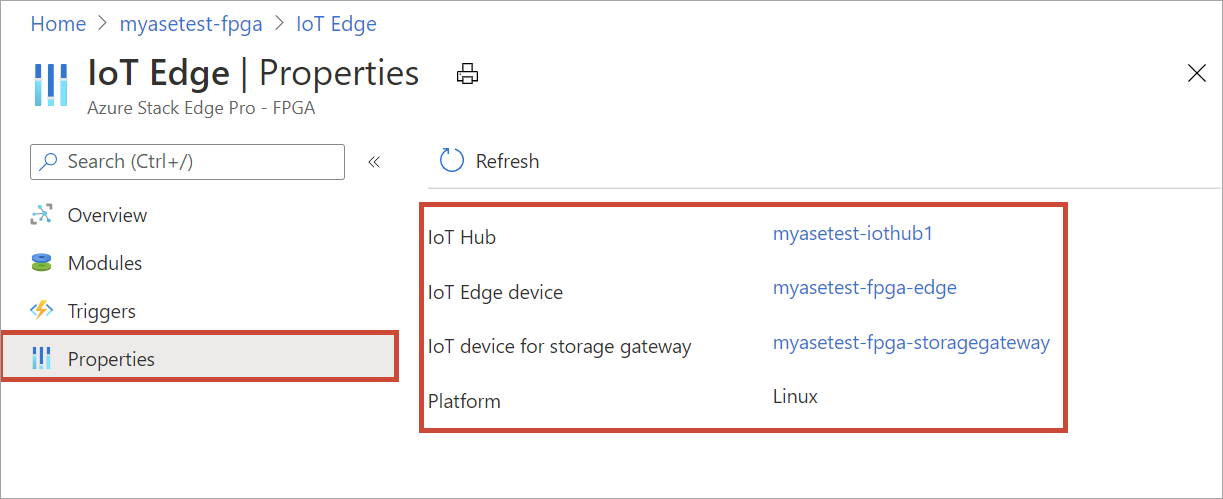Viewport: 1223px width, 499px height.
Task: Open the myasetest-fpga-edge device link
Action: pos(864,287)
